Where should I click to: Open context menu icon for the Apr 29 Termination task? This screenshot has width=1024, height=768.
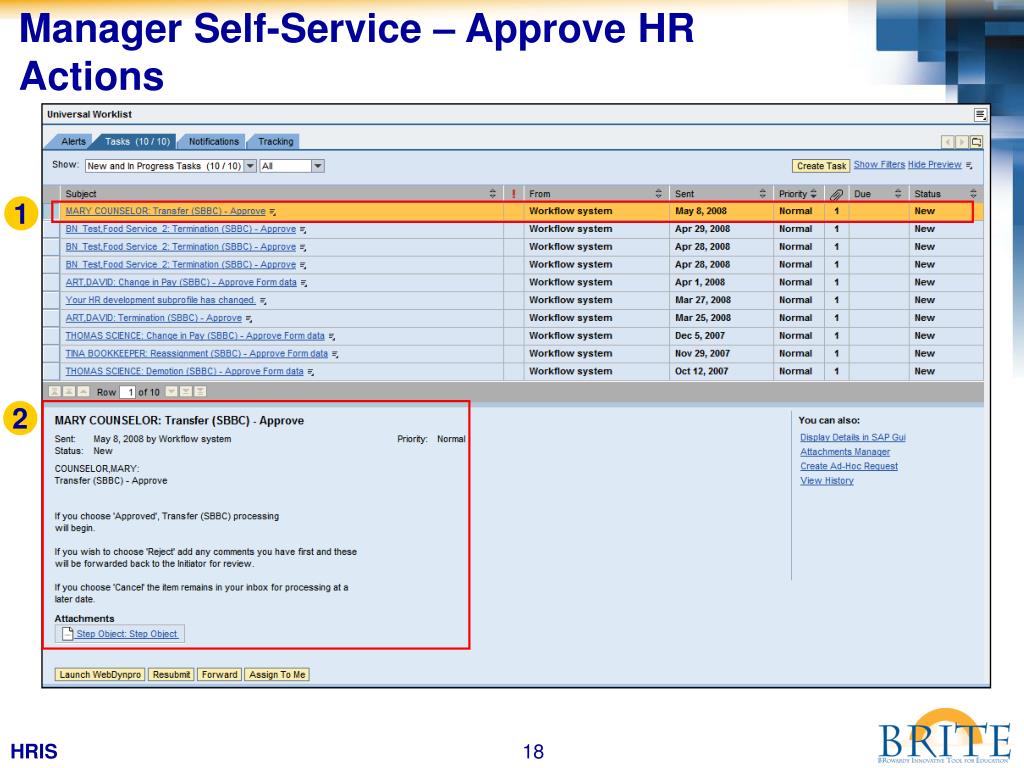point(303,230)
